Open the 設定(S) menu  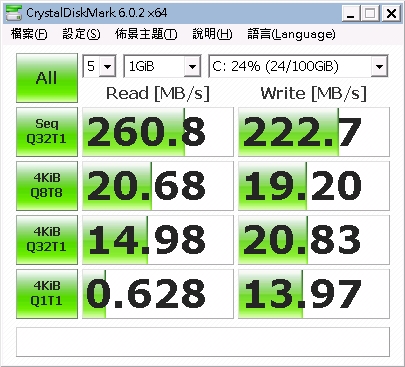[81, 34]
